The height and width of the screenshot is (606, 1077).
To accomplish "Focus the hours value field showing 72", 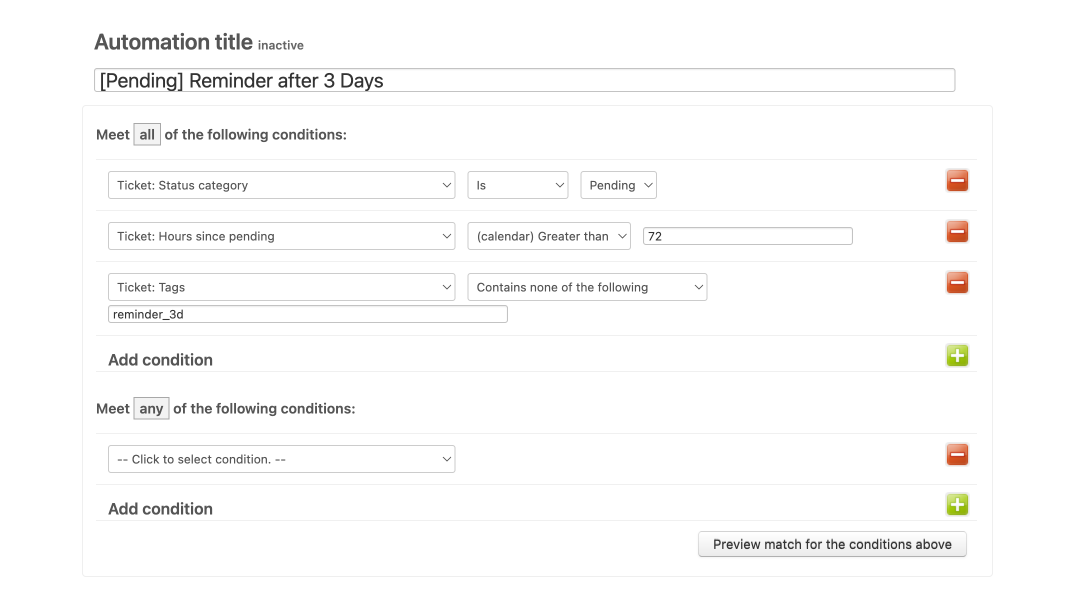I will [747, 236].
